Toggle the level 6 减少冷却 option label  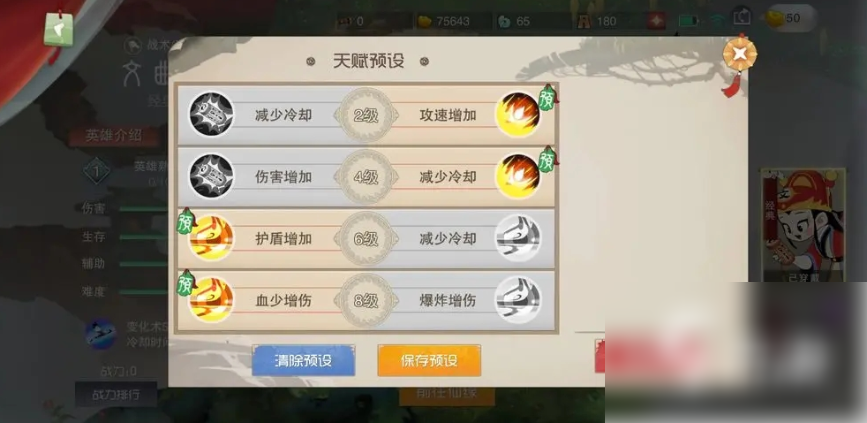point(448,239)
